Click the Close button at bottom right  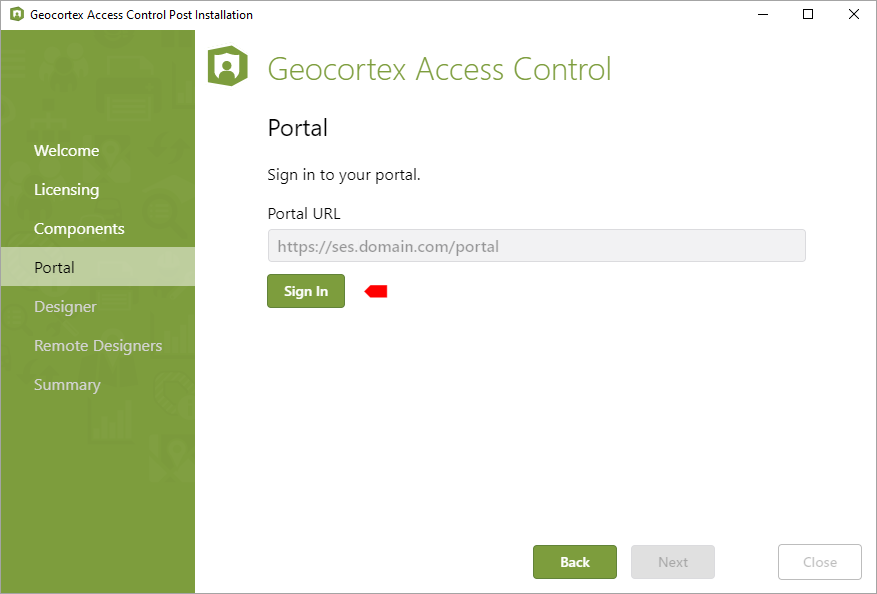click(819, 562)
